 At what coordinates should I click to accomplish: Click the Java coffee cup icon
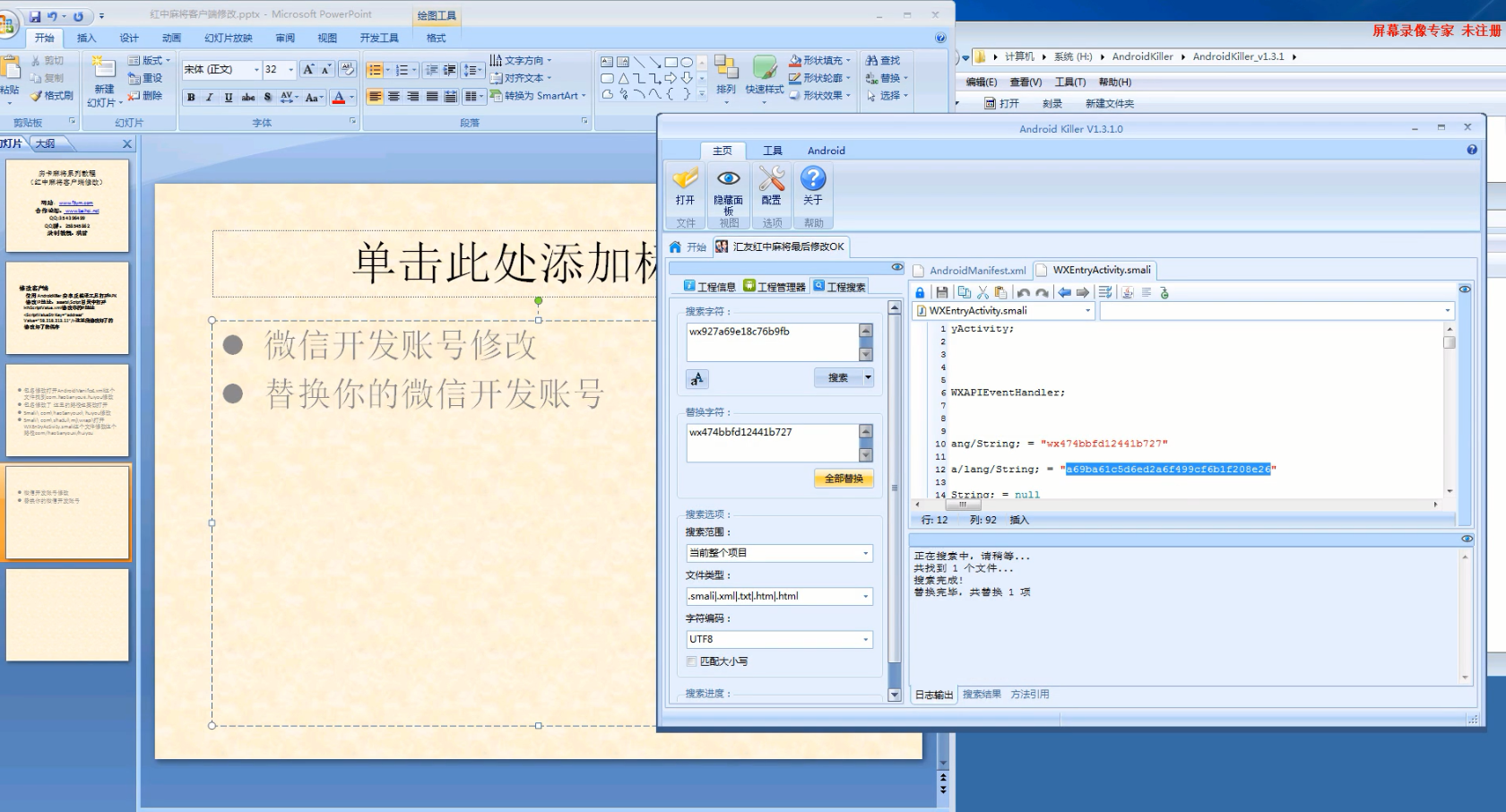[x=1128, y=292]
